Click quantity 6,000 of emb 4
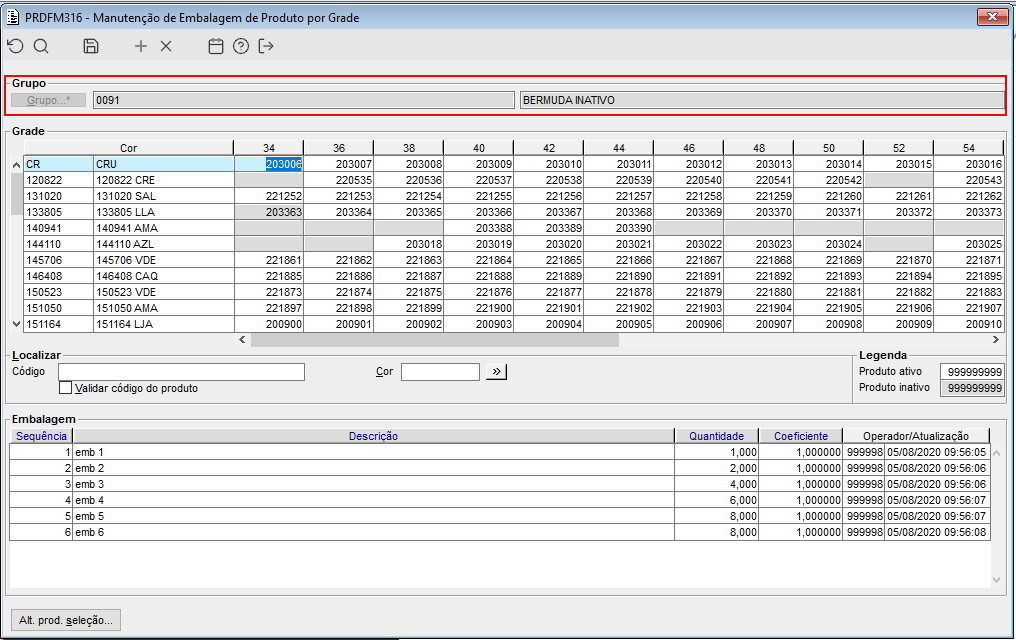 716,500
